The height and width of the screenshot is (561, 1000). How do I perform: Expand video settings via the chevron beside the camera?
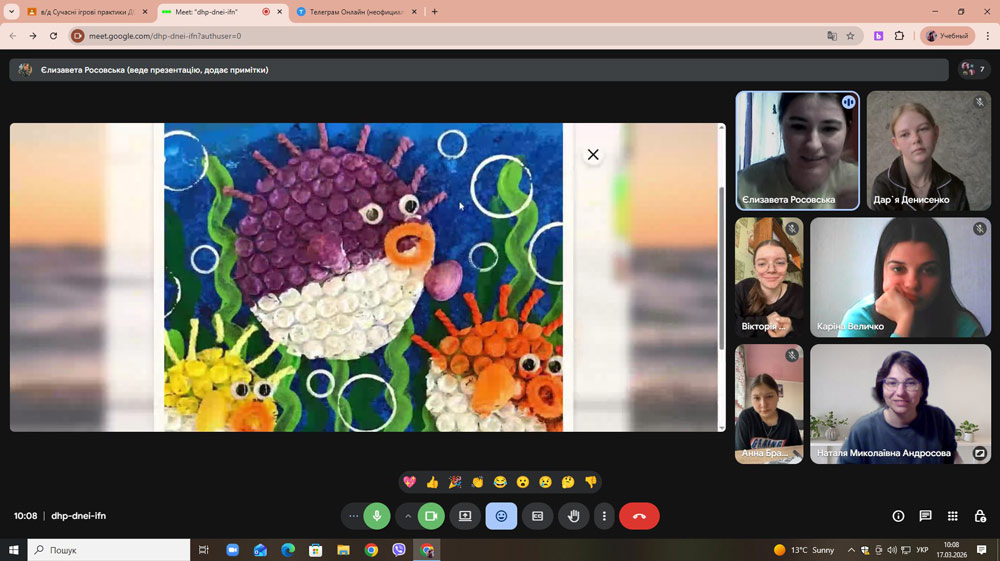point(408,516)
